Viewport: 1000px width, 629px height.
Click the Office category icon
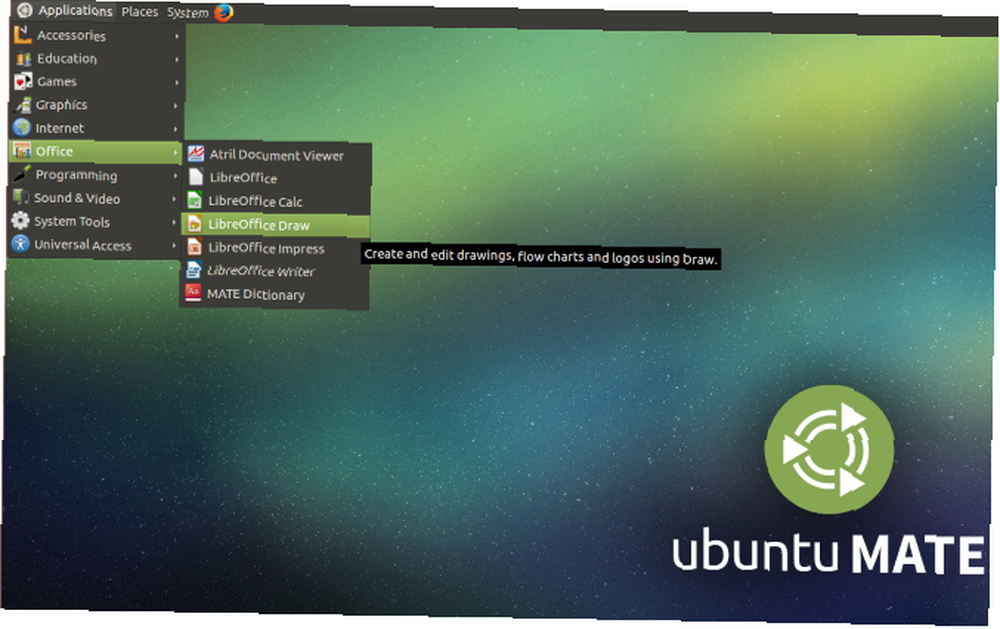point(22,151)
